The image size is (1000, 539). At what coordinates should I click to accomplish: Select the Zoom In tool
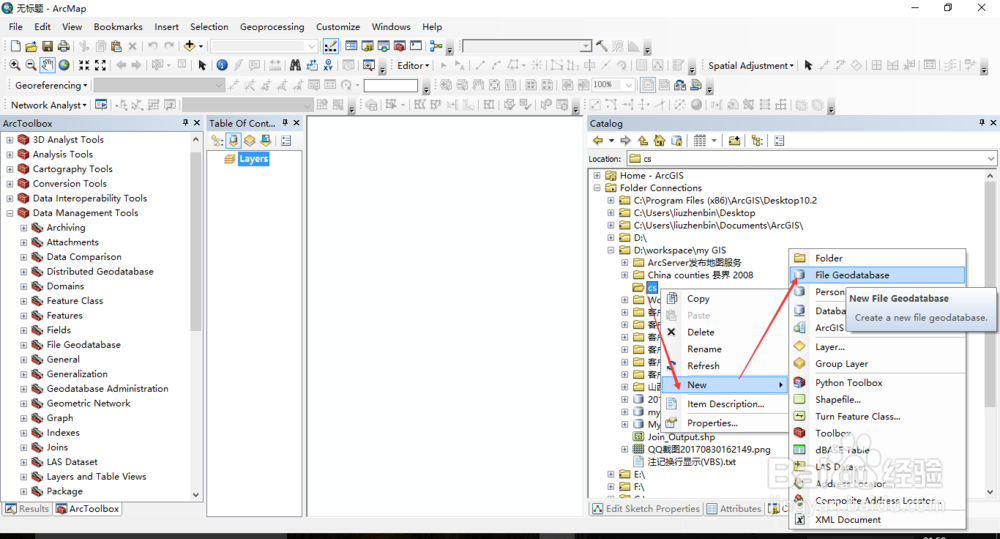point(14,65)
